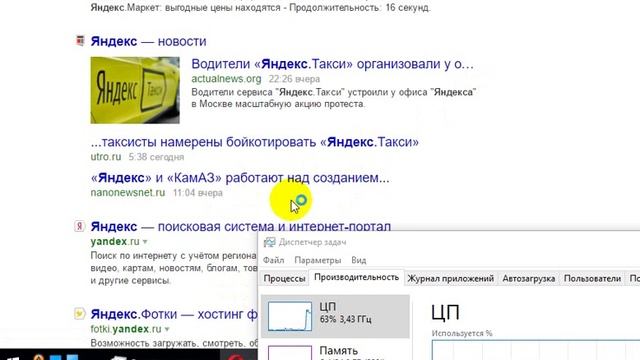The height and width of the screenshot is (360, 640).
Task: Click the ЦП mini usage graph thumbnail
Action: [290, 316]
